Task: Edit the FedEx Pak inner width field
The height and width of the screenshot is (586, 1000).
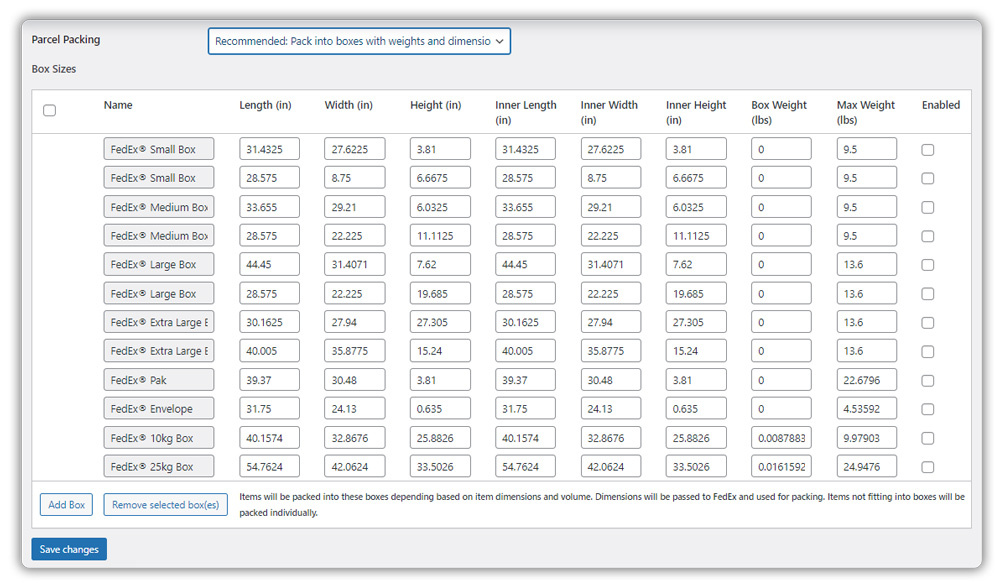Action: point(610,380)
